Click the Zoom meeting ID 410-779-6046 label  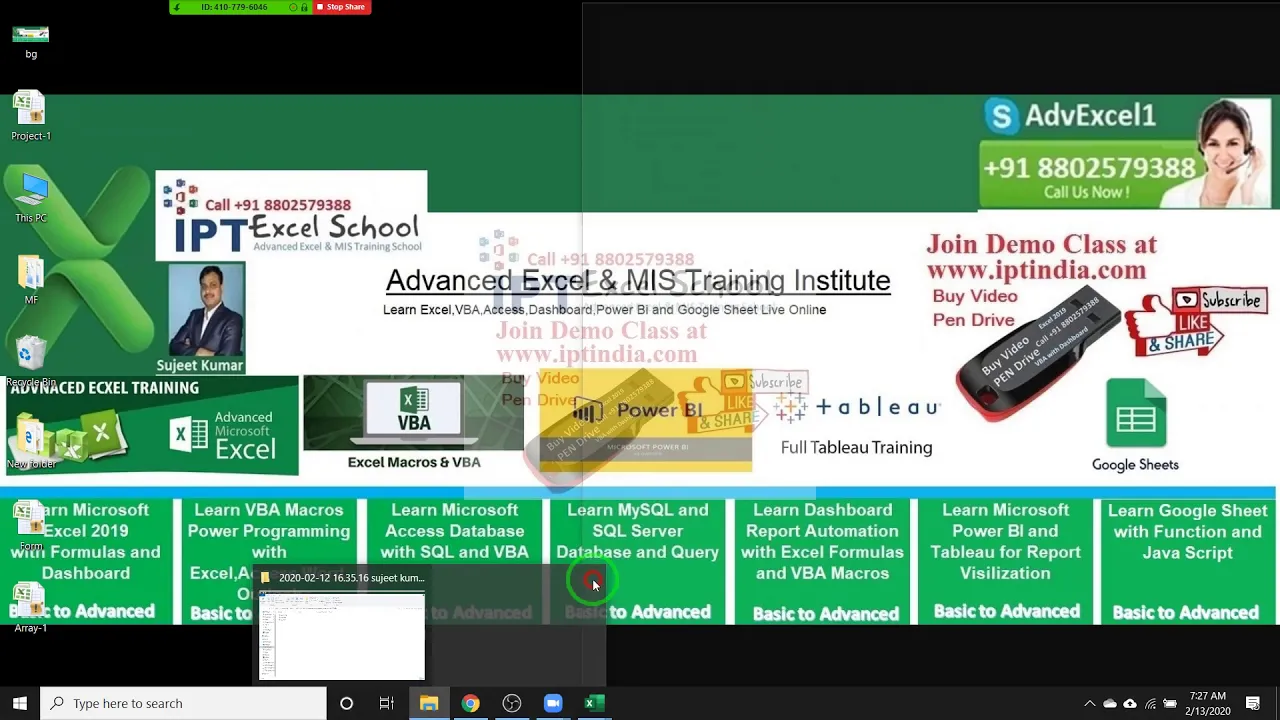click(x=234, y=7)
